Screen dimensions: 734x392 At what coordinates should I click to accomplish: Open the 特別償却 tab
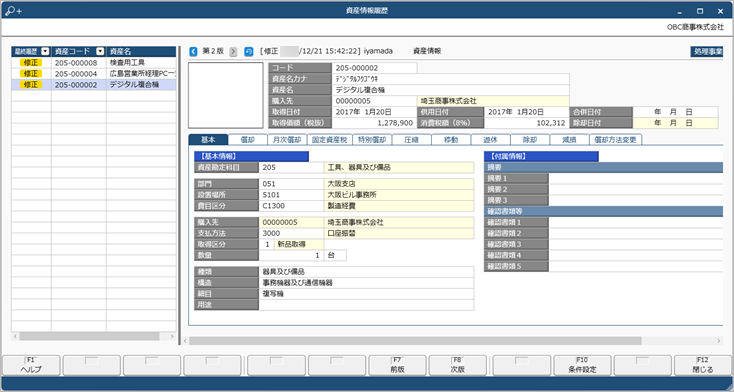coord(372,140)
